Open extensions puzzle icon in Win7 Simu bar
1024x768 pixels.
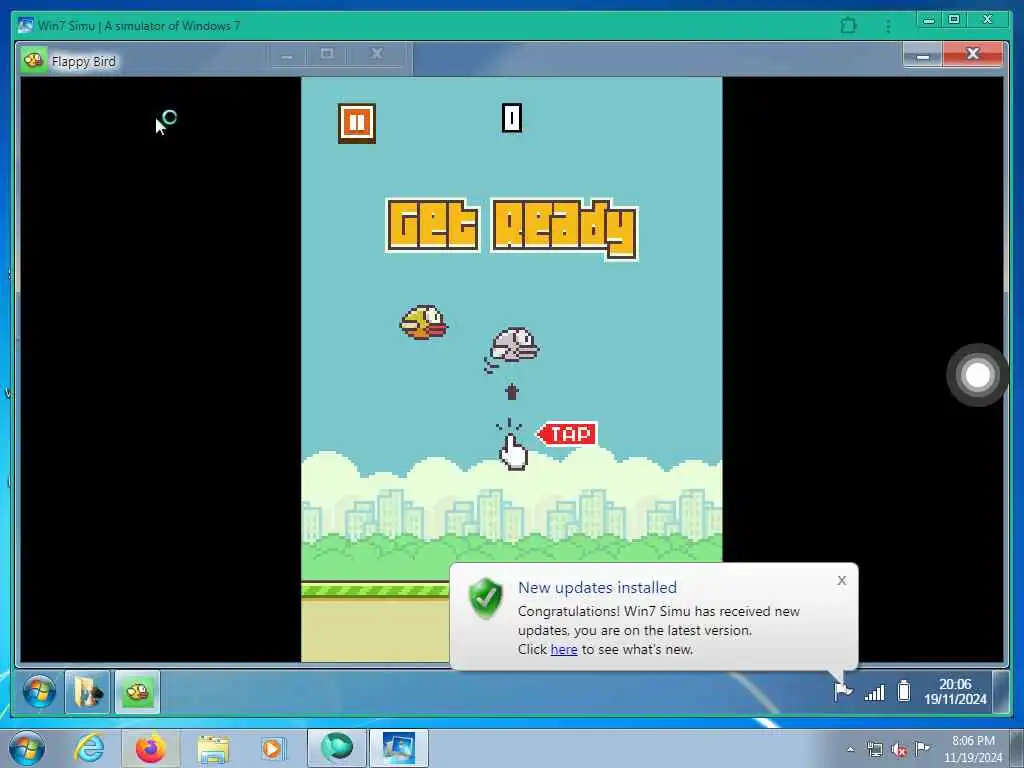click(848, 26)
